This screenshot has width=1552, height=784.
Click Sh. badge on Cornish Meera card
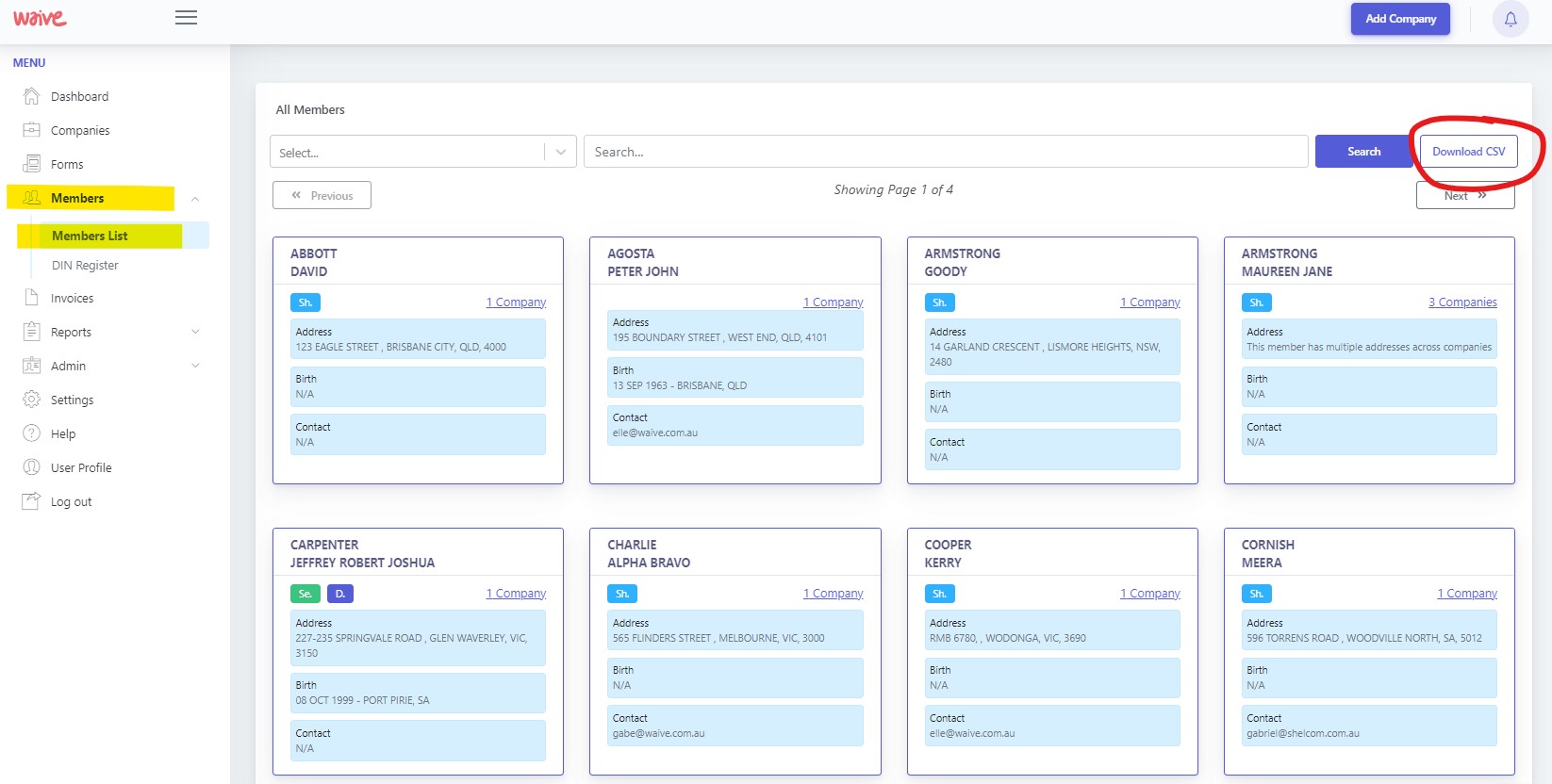click(x=1257, y=594)
